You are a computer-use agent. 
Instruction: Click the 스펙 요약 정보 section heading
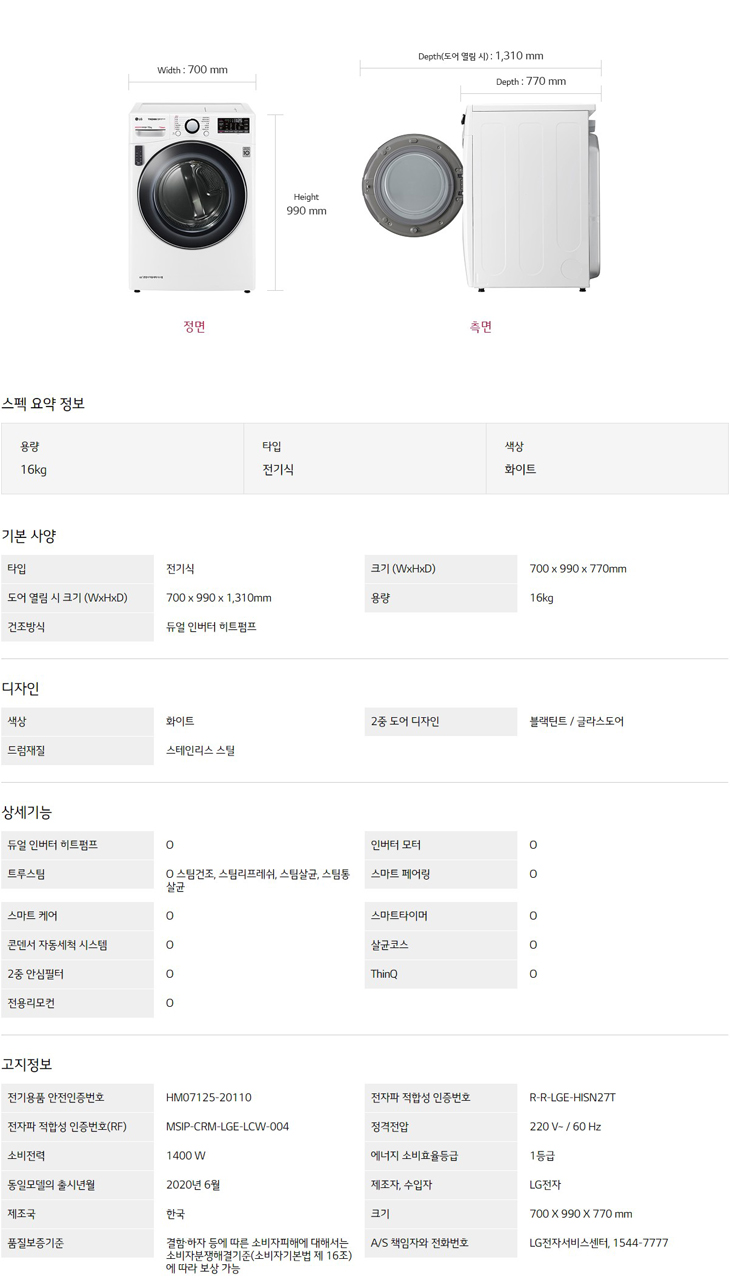(x=43, y=403)
